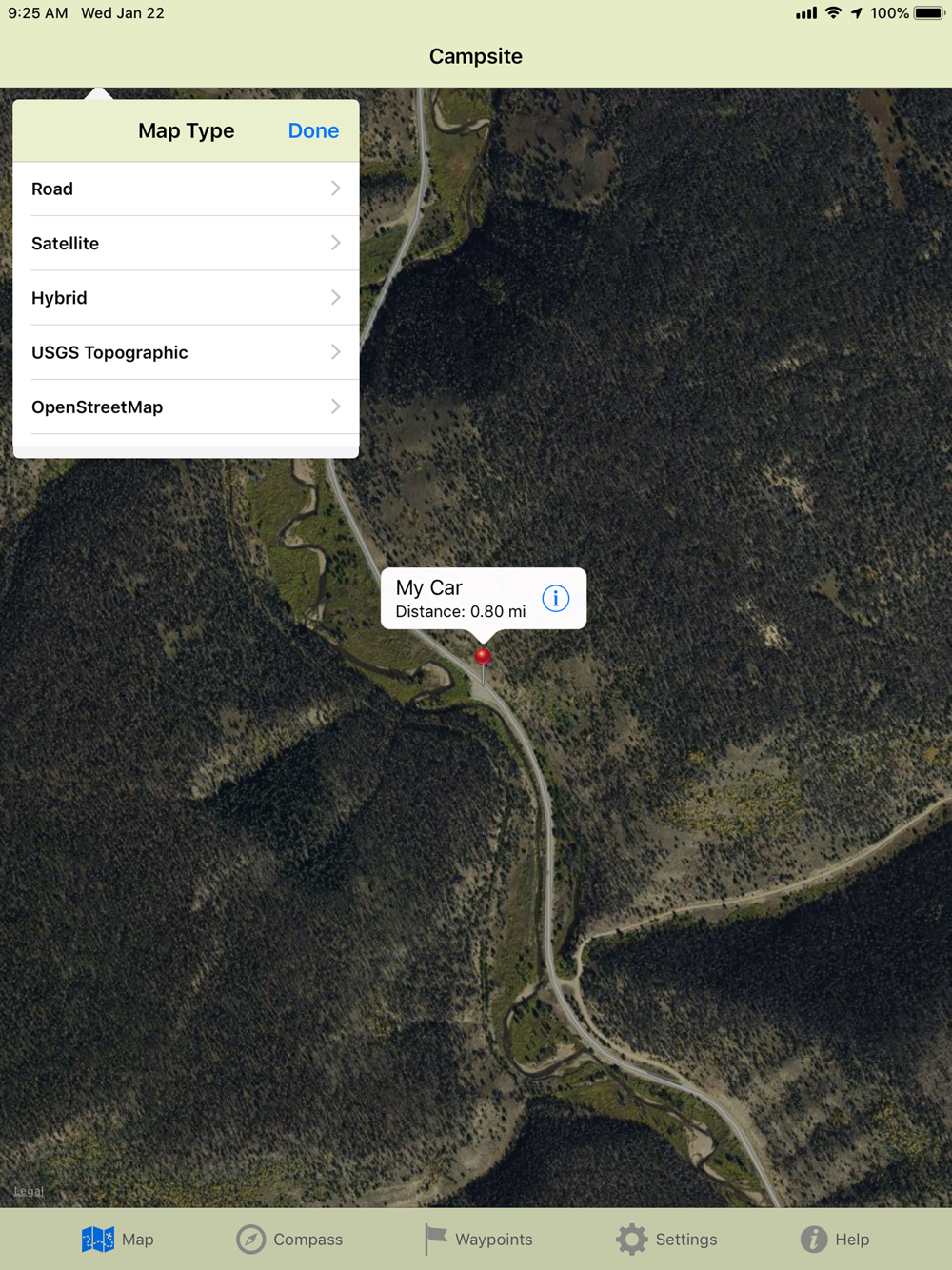The height and width of the screenshot is (1270, 952).
Task: Tap the location arrow in status bar
Action: point(857,13)
